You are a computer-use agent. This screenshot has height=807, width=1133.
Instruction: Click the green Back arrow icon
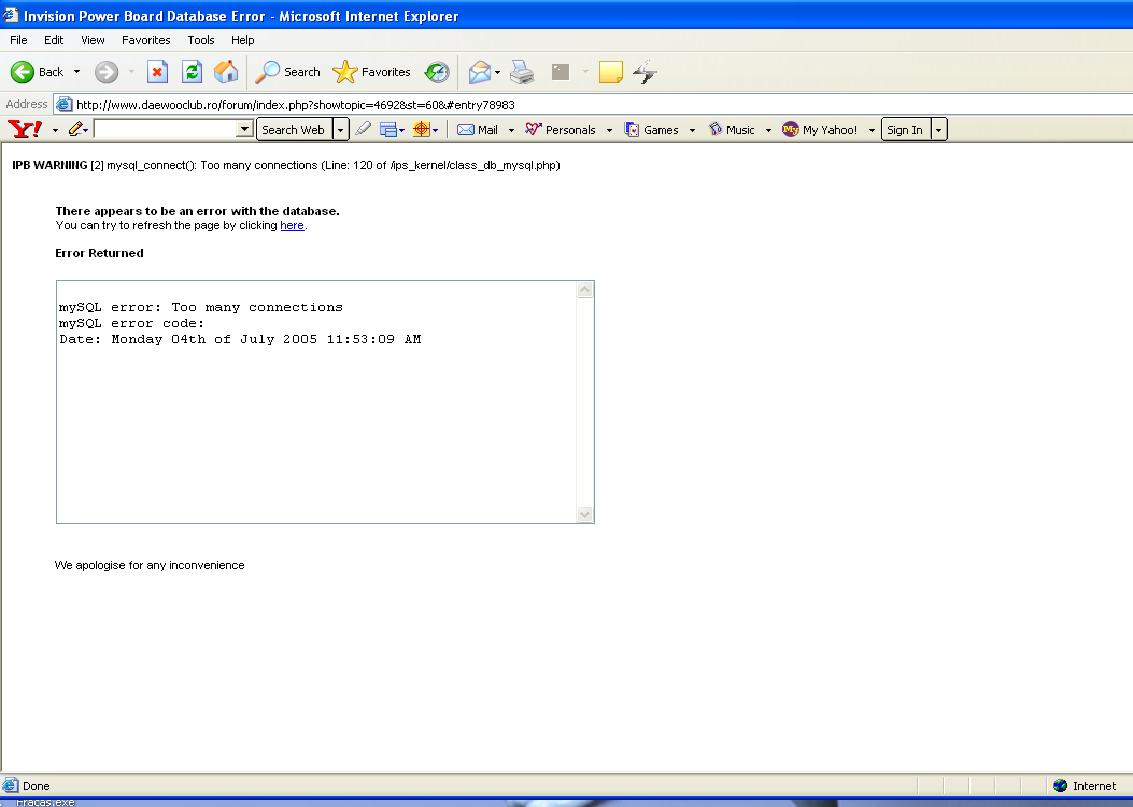tap(22, 72)
